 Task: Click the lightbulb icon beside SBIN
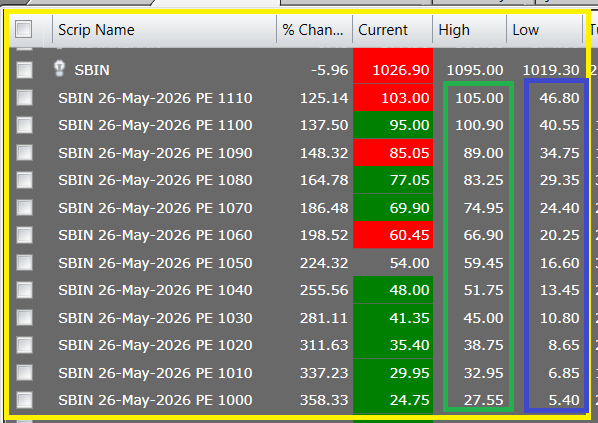tap(59, 69)
